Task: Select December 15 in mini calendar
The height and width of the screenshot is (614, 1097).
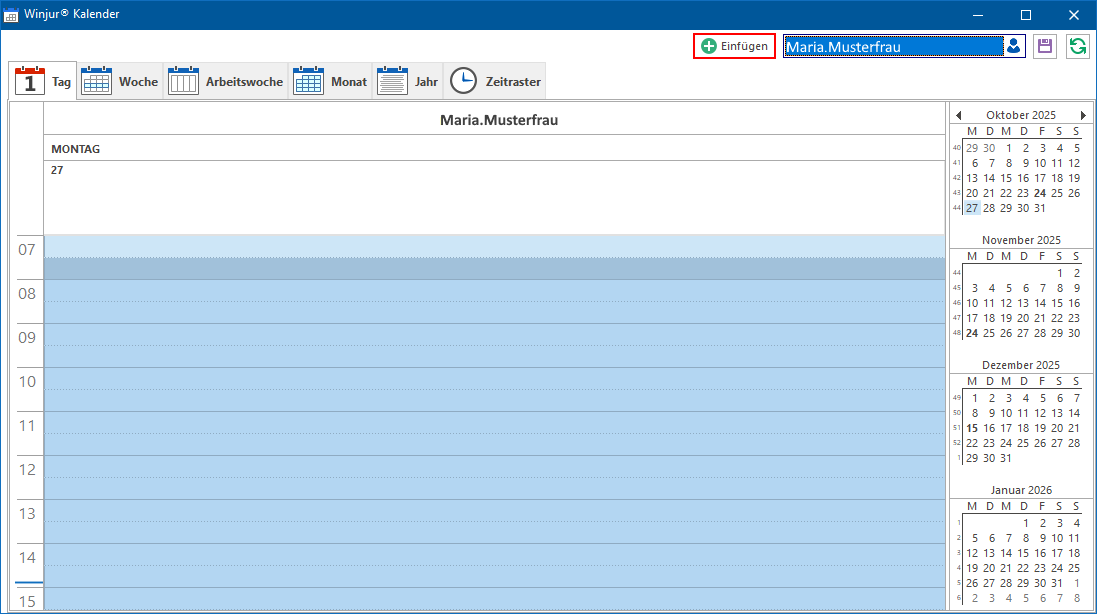Action: click(x=972, y=428)
